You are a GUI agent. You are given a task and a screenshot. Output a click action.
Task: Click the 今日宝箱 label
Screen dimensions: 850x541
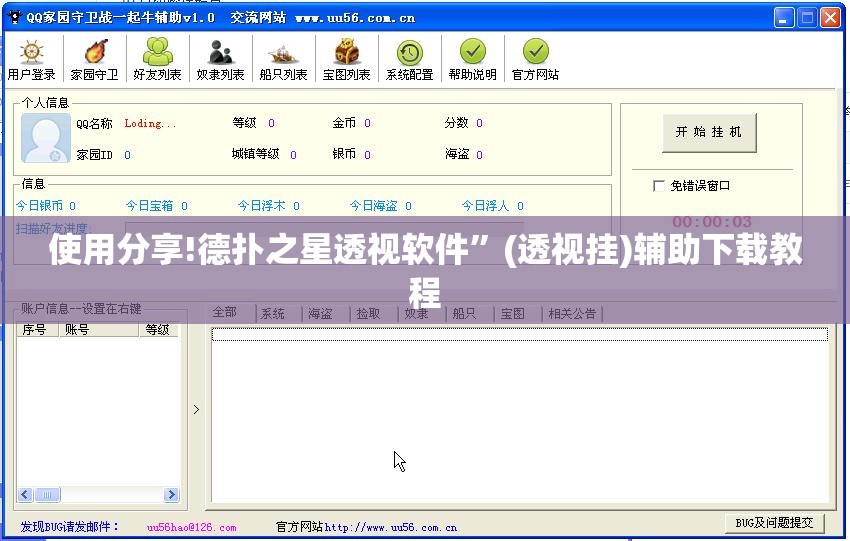click(x=150, y=206)
